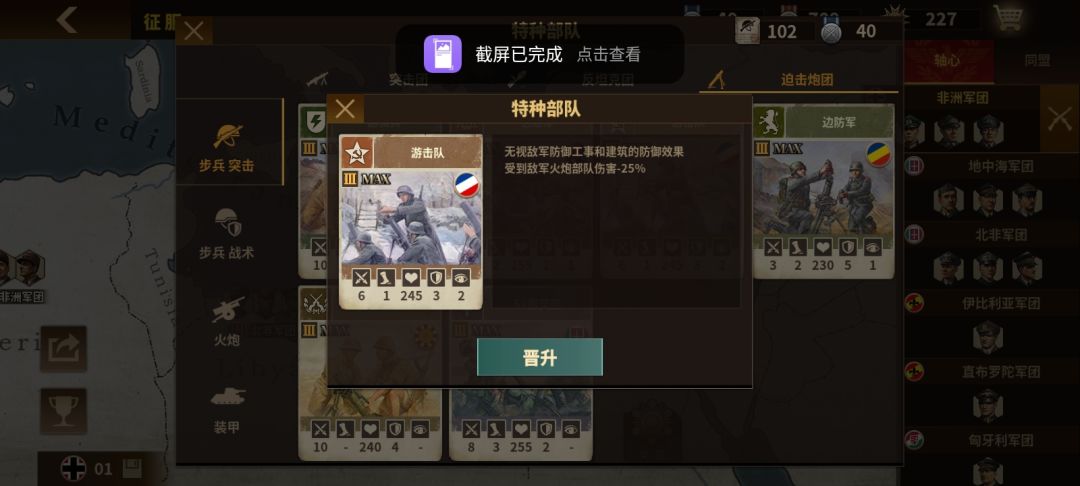Click the 晋升 promote button
This screenshot has width=1080, height=486.
[x=539, y=357]
